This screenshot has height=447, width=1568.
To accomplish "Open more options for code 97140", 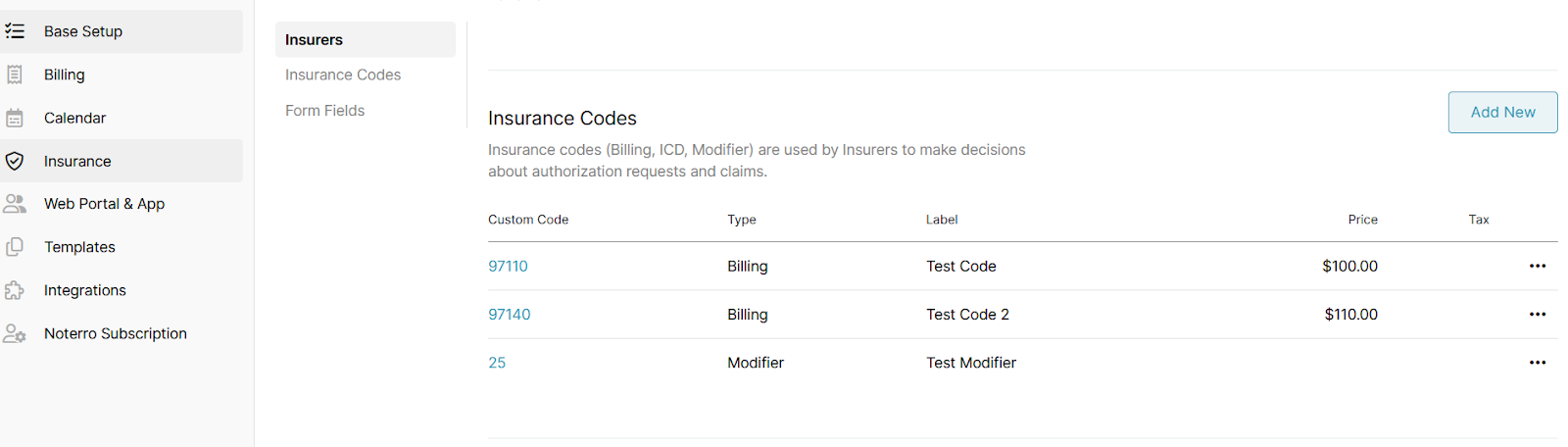I will pos(1537,314).
